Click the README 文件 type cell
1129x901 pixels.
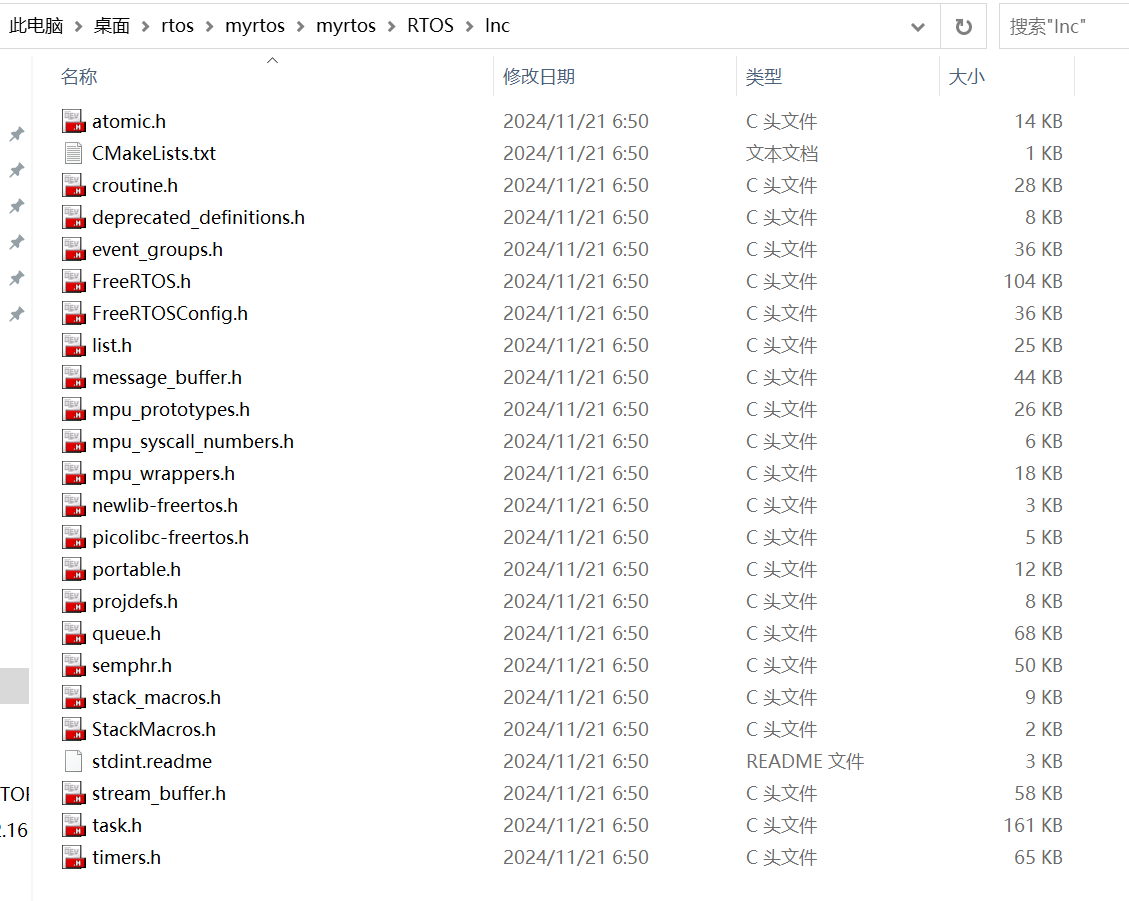tap(805, 761)
